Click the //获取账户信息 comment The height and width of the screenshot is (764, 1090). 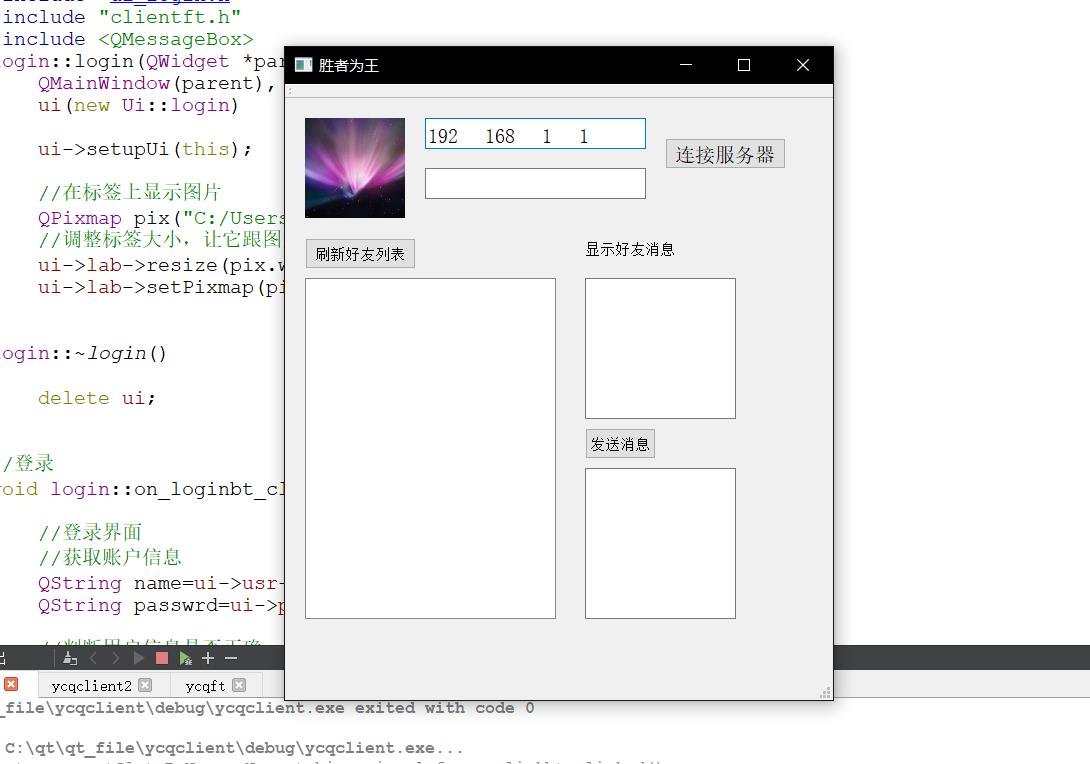point(110,557)
